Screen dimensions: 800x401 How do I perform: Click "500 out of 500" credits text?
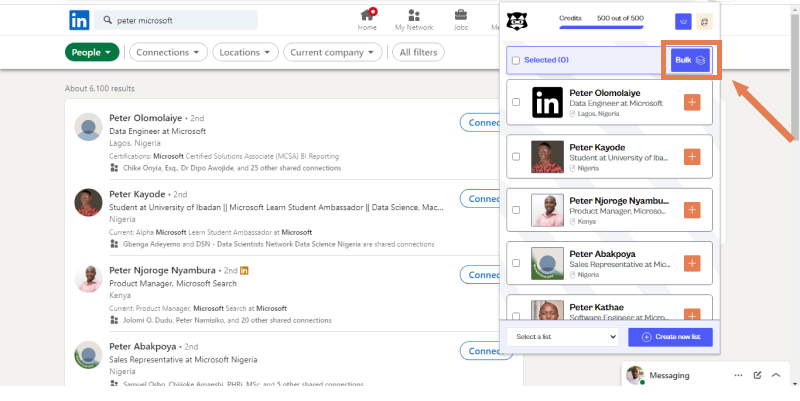[x=620, y=18]
